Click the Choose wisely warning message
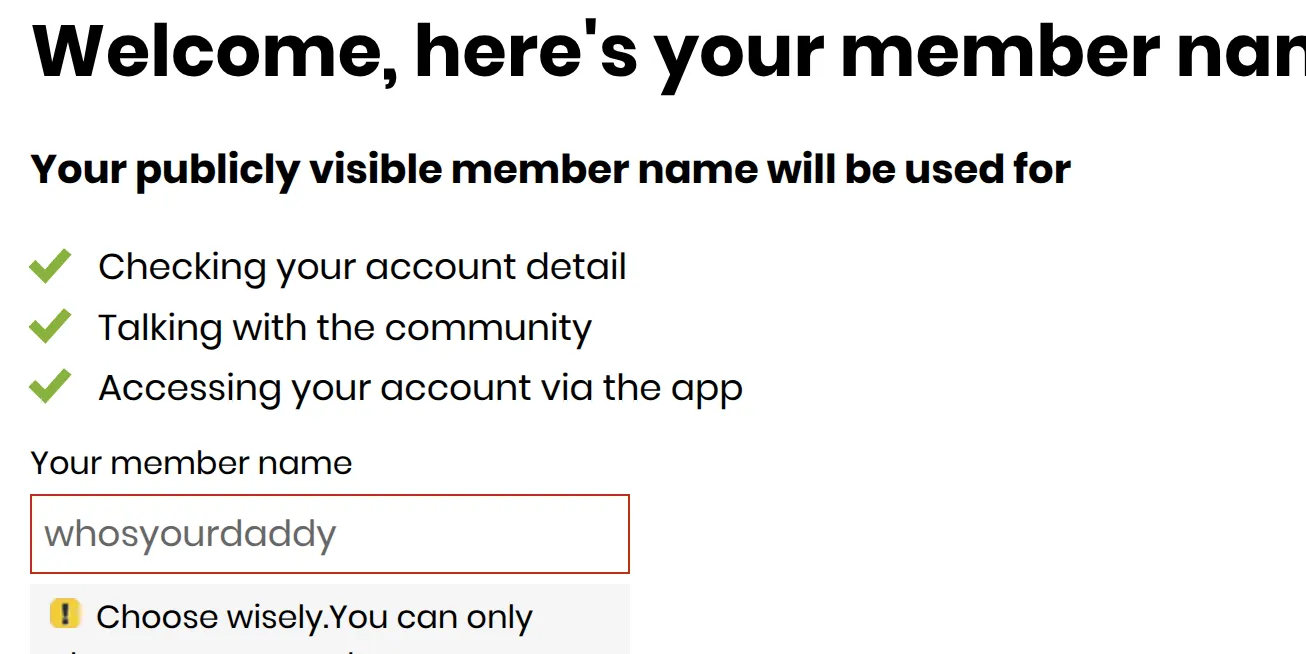The image size is (1306, 654). [x=315, y=617]
